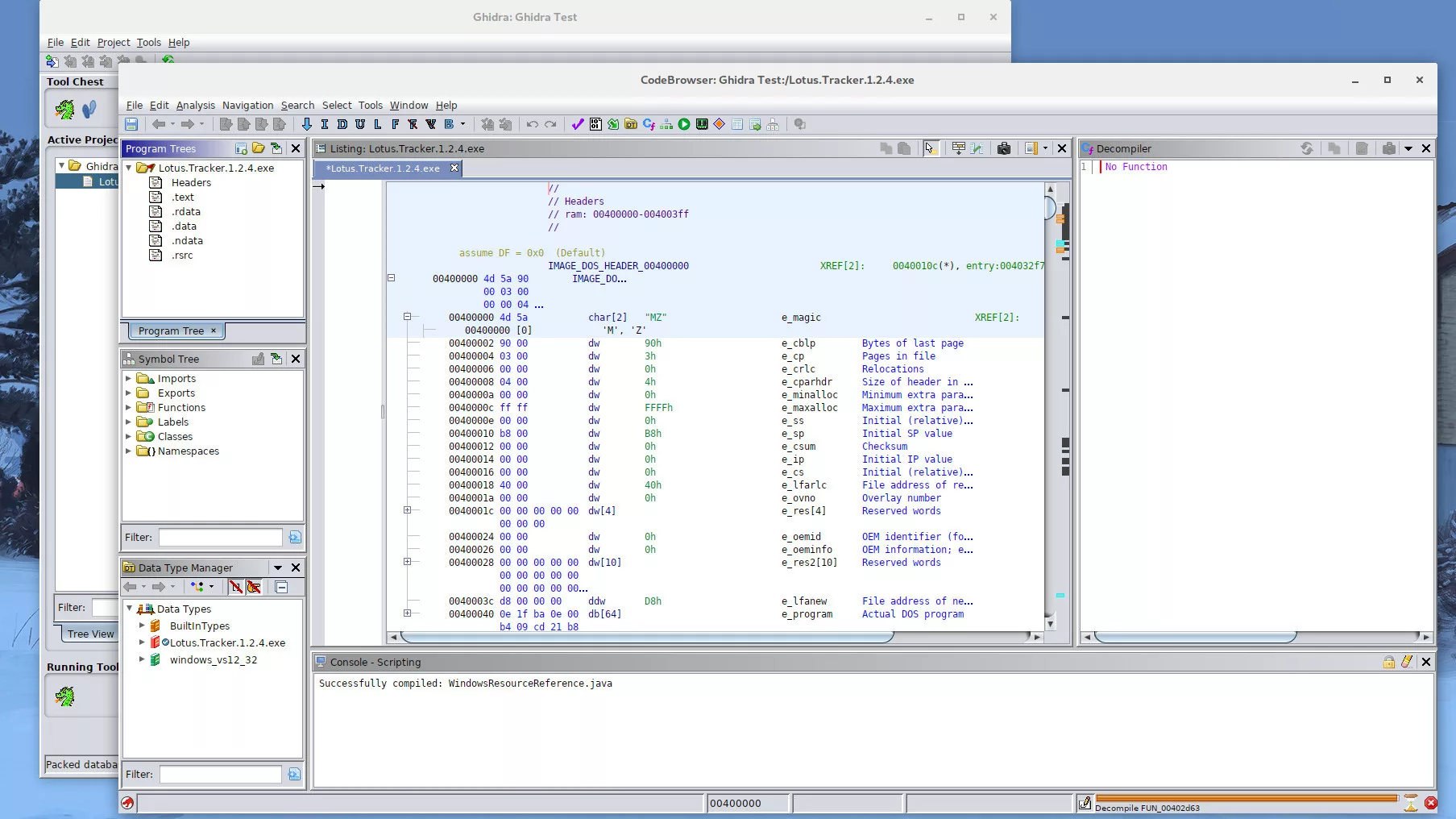Click the blue down arrow navigation direction icon

(x=306, y=124)
